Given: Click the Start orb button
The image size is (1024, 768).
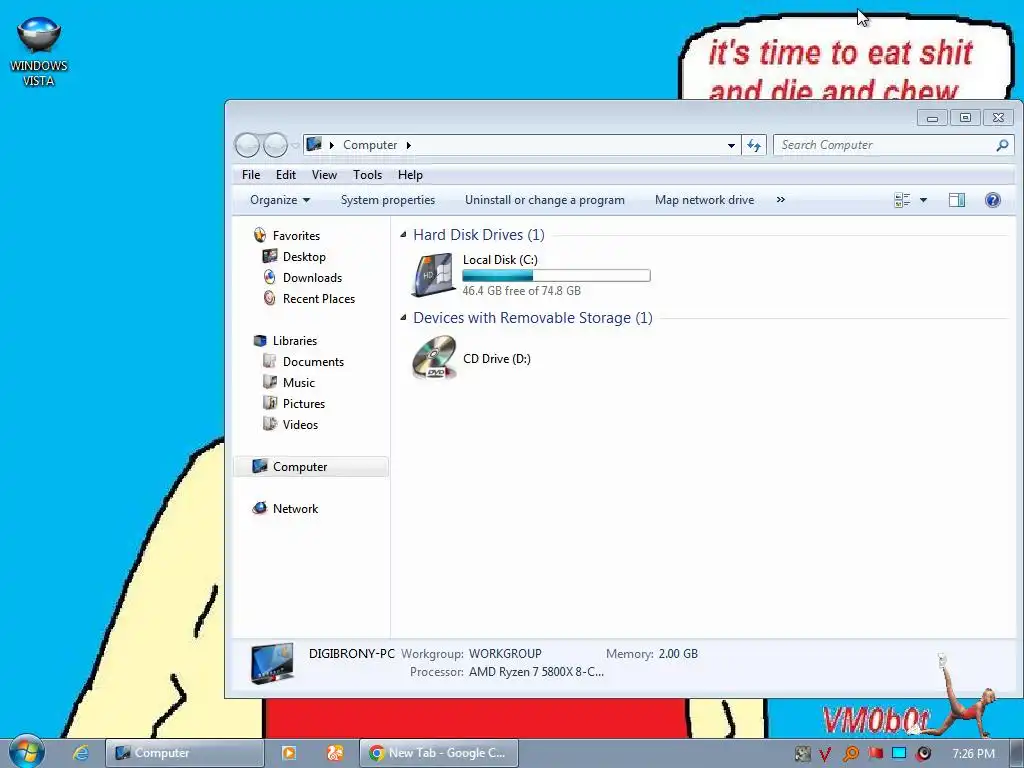Looking at the screenshot, I should [x=26, y=752].
